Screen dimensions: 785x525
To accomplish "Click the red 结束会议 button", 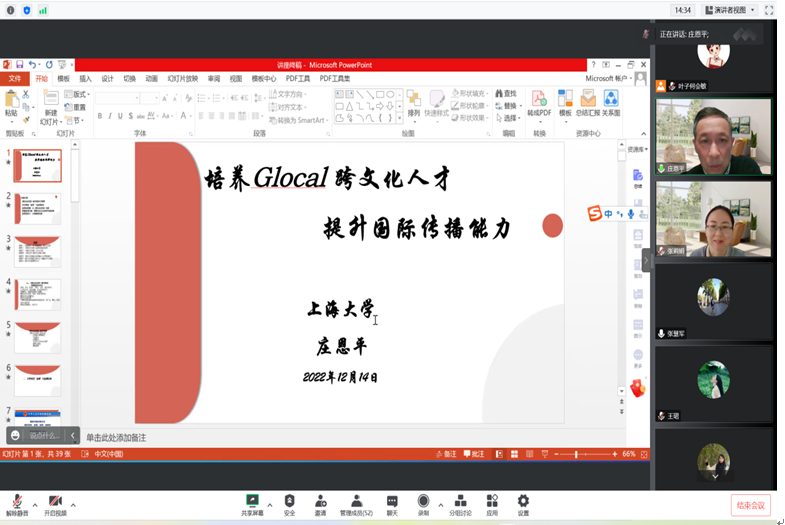I will (750, 505).
